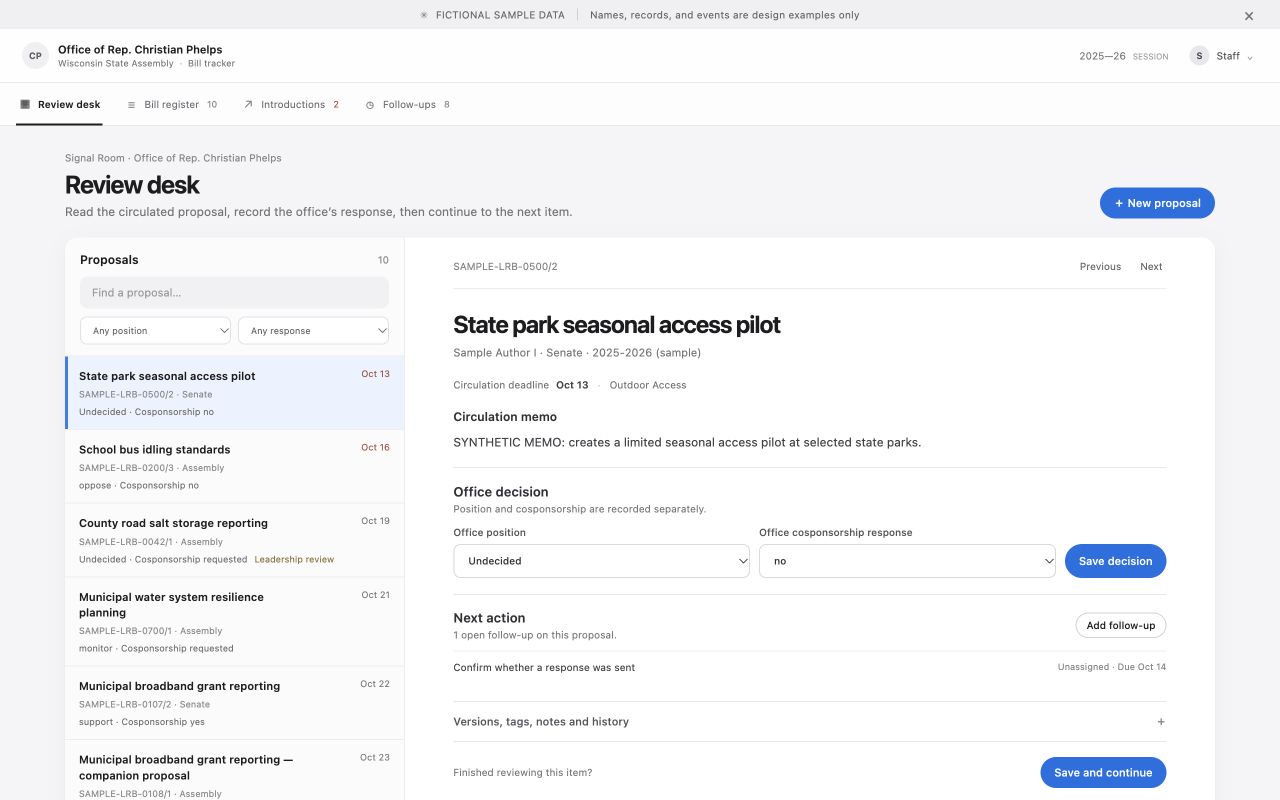Open the Office cosponsorship response dropdown
Viewport: 1280px width, 800px height.
coord(907,561)
